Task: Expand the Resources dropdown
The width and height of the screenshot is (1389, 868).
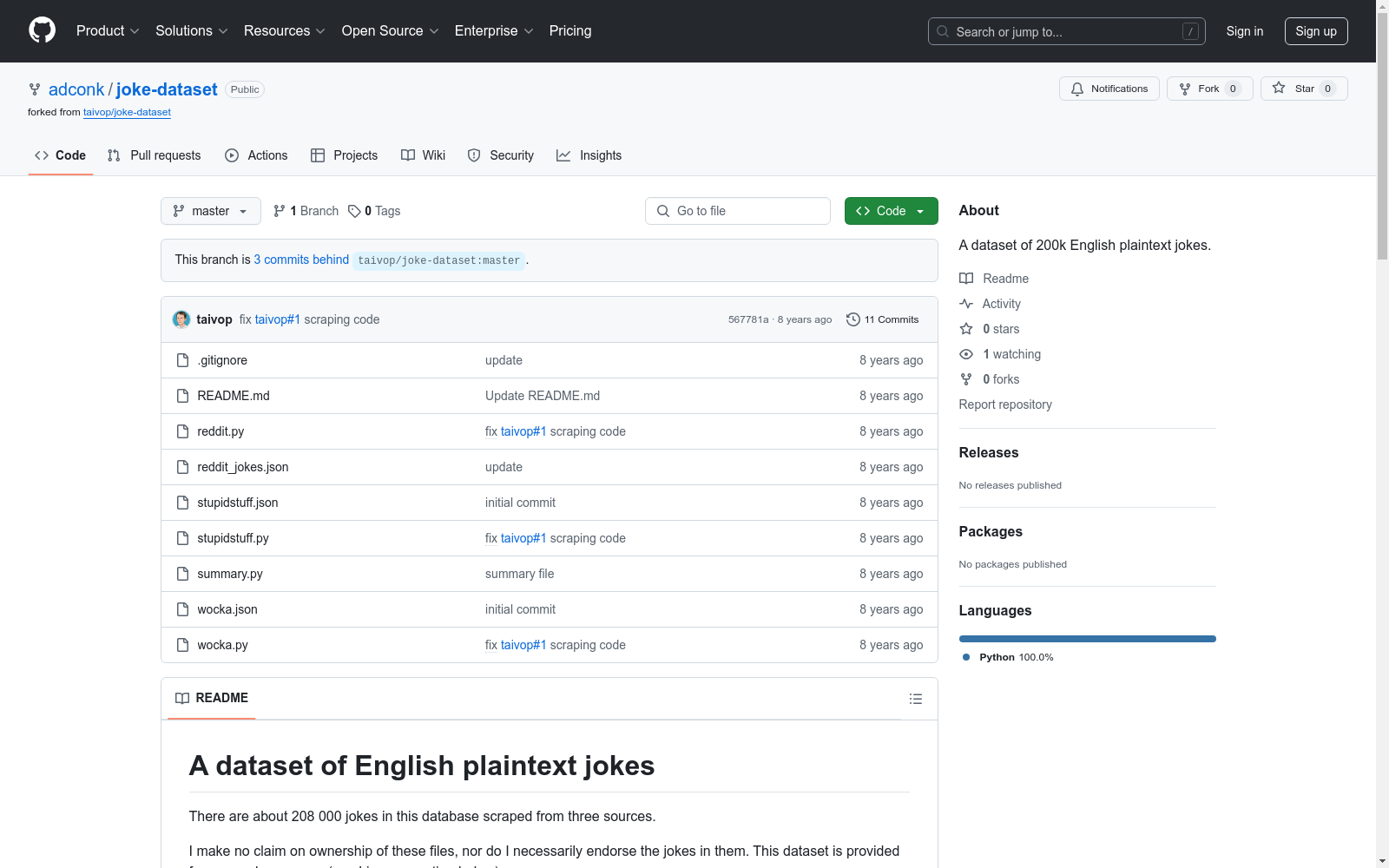Action: 285,31
